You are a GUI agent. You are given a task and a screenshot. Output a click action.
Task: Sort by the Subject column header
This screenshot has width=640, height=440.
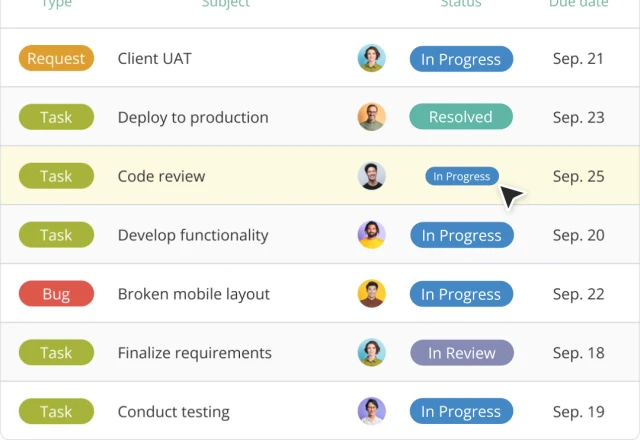[226, 4]
